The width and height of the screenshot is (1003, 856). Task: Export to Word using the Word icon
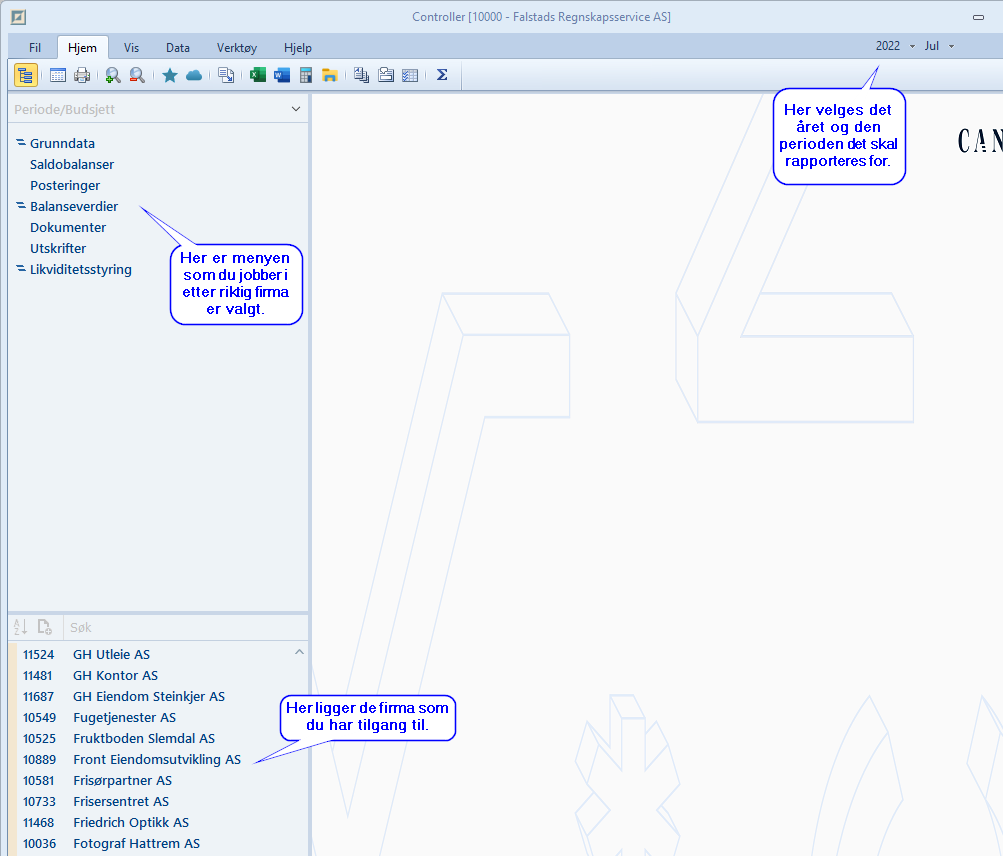[281, 75]
